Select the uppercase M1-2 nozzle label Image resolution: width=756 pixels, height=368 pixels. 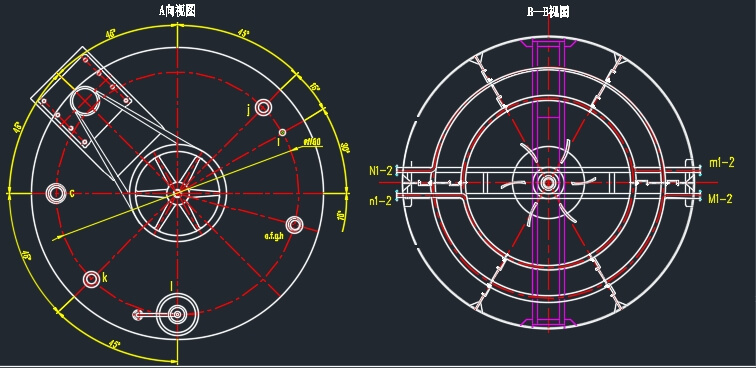coord(720,198)
